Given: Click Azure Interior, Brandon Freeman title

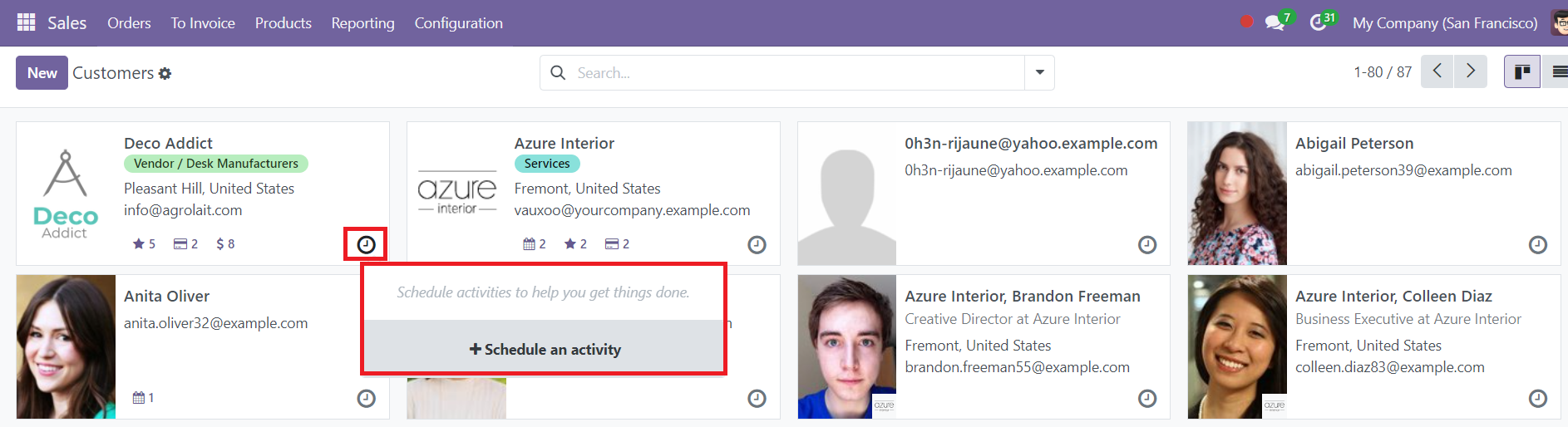Looking at the screenshot, I should (1023, 296).
